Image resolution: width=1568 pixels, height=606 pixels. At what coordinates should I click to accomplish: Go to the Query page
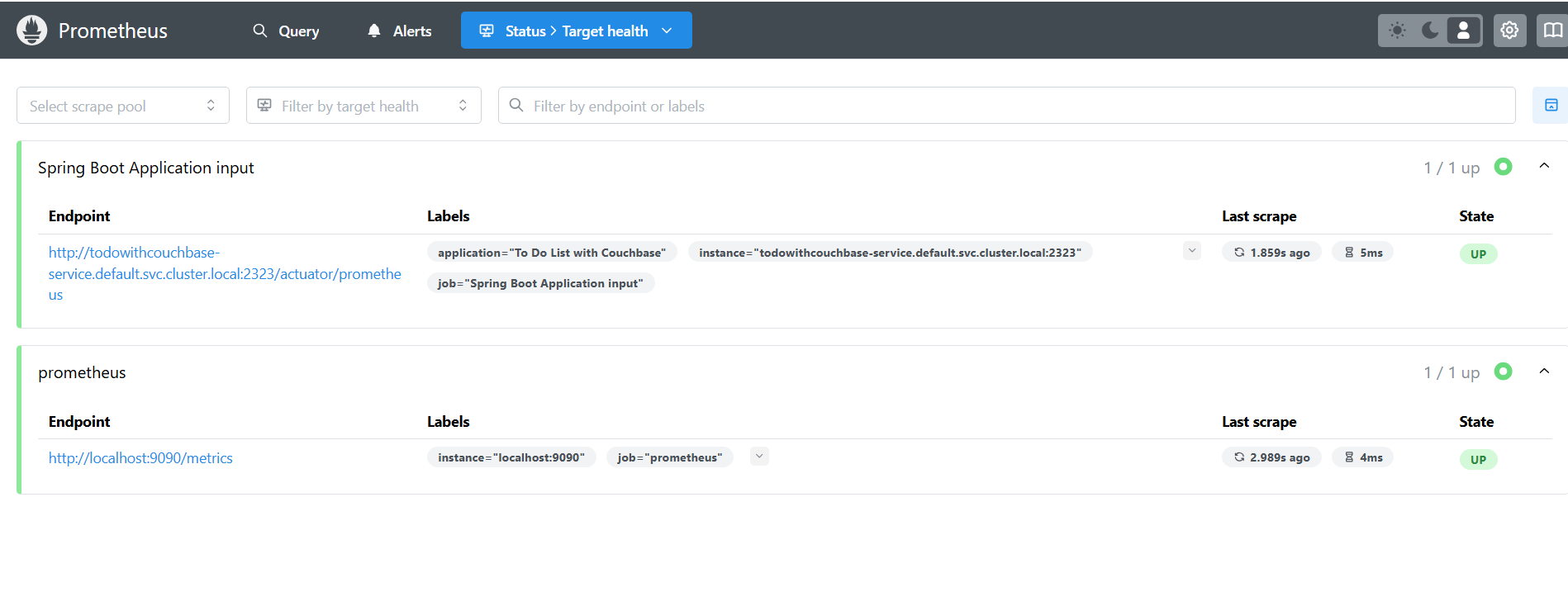tap(286, 31)
